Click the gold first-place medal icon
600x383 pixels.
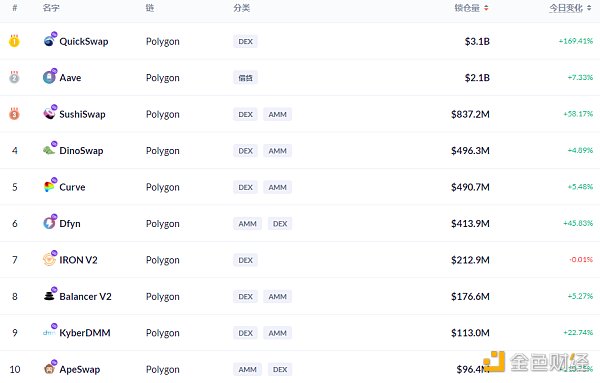tap(14, 41)
